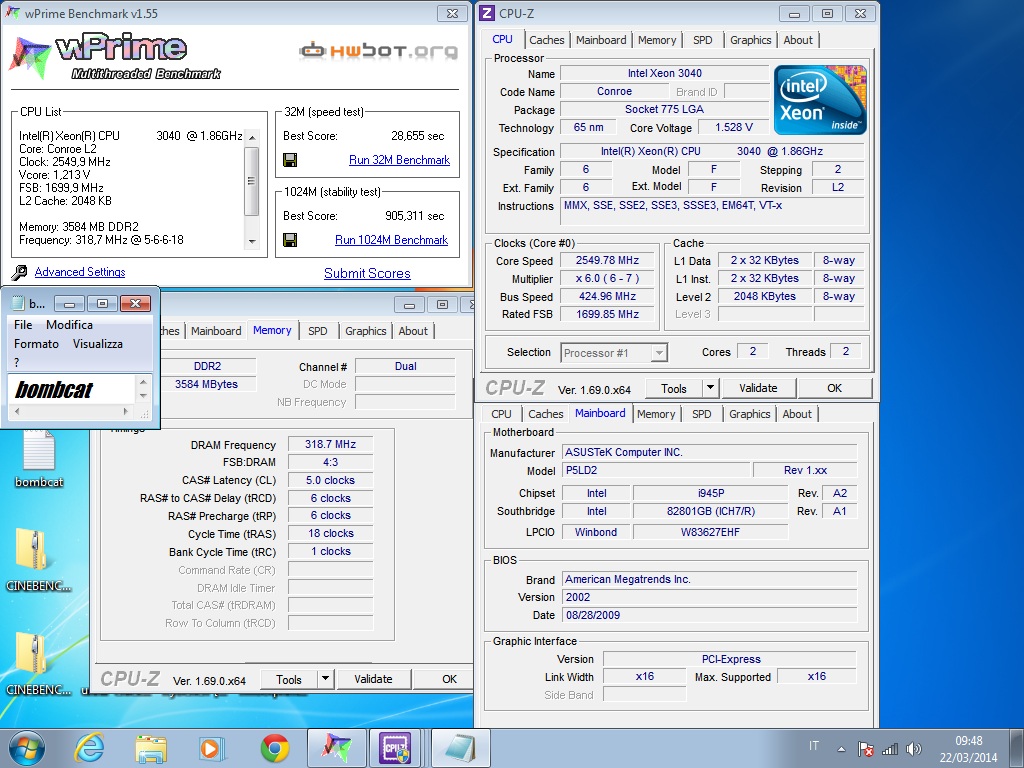
Task: Click the Run 32M Benchmark link
Action: pyautogui.click(x=399, y=160)
